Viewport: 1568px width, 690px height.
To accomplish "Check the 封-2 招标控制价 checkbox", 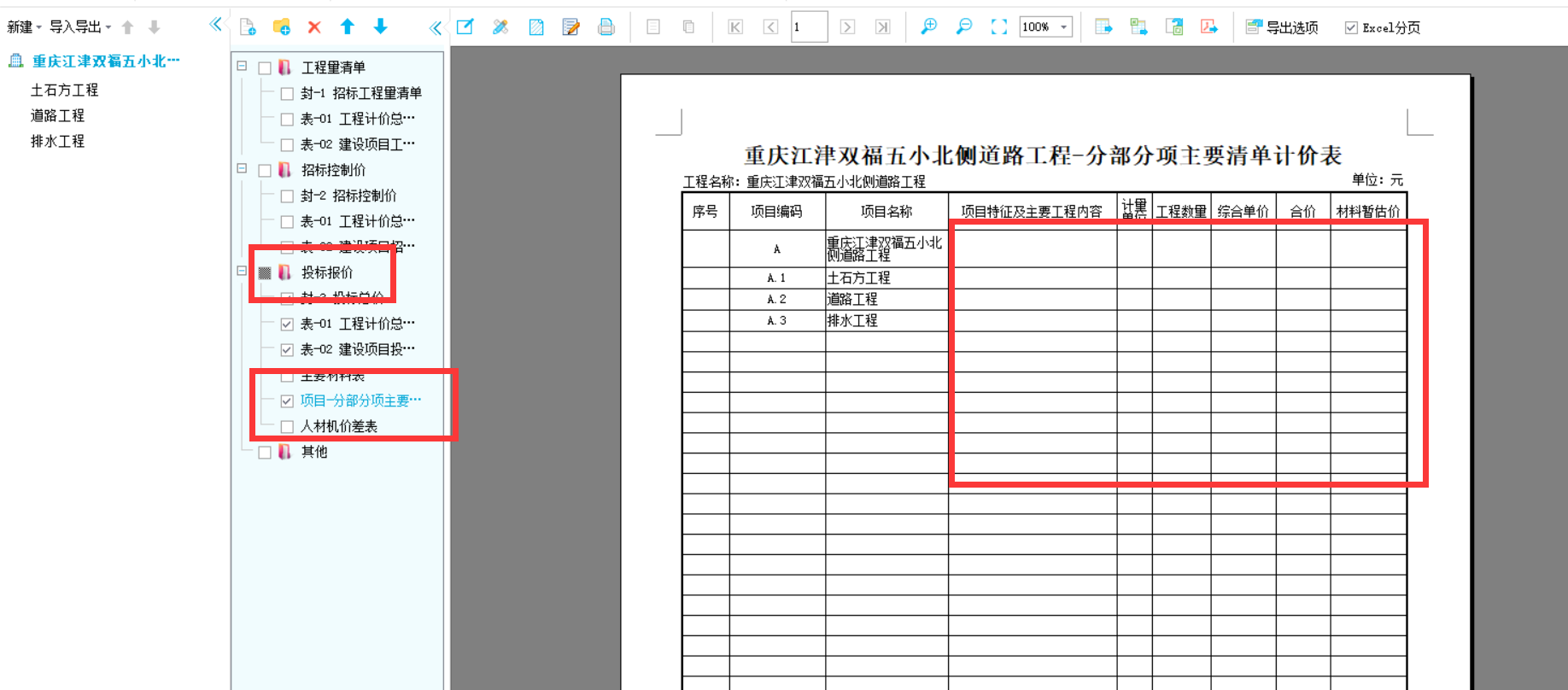I will [x=287, y=196].
